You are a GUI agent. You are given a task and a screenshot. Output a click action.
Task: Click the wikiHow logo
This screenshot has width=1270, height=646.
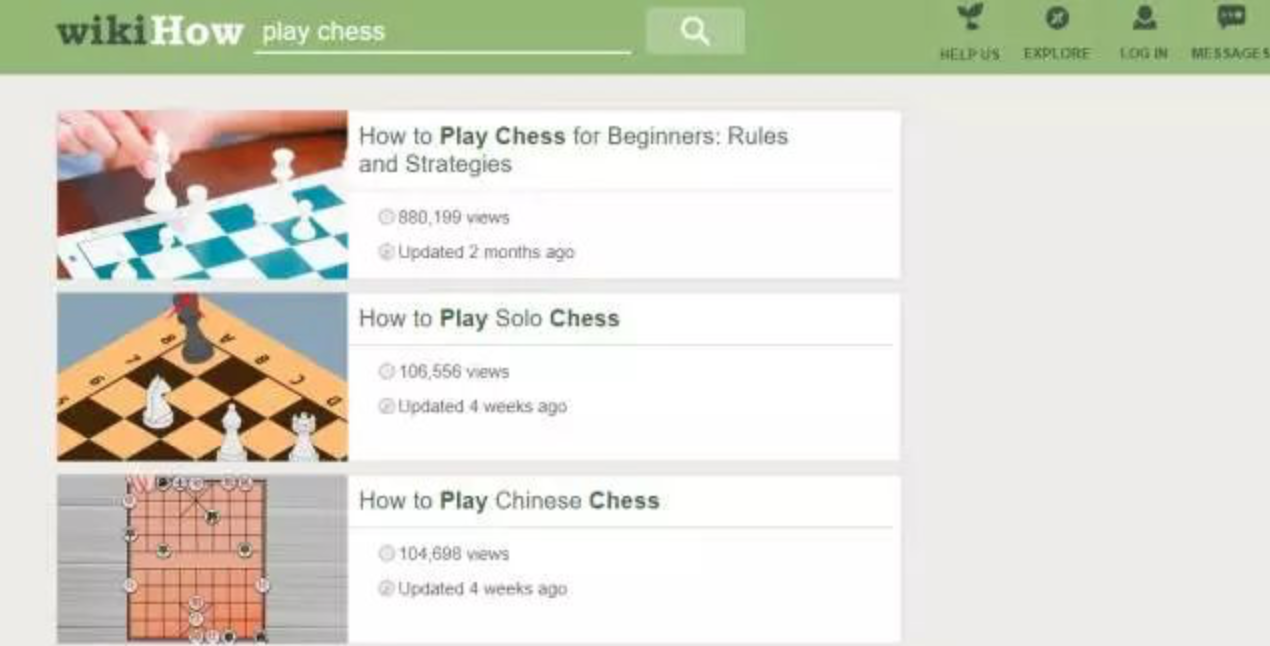[x=150, y=31]
